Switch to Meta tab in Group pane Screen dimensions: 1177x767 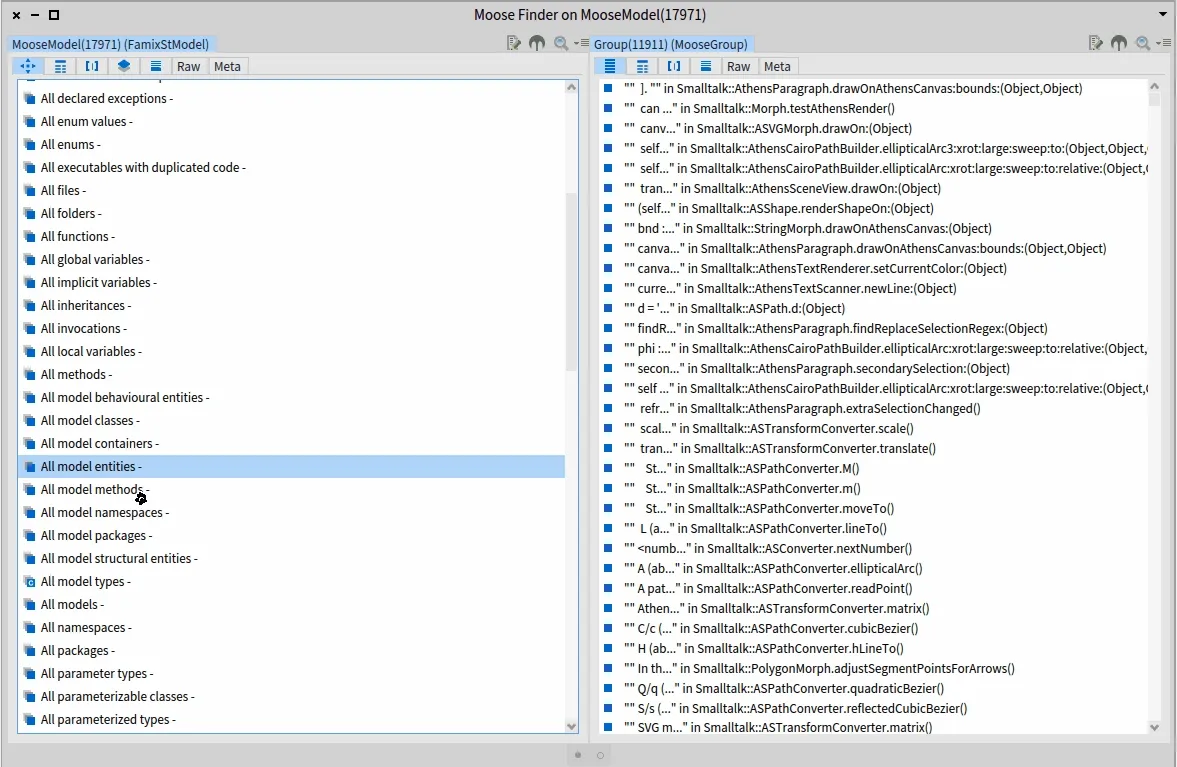click(x=777, y=66)
